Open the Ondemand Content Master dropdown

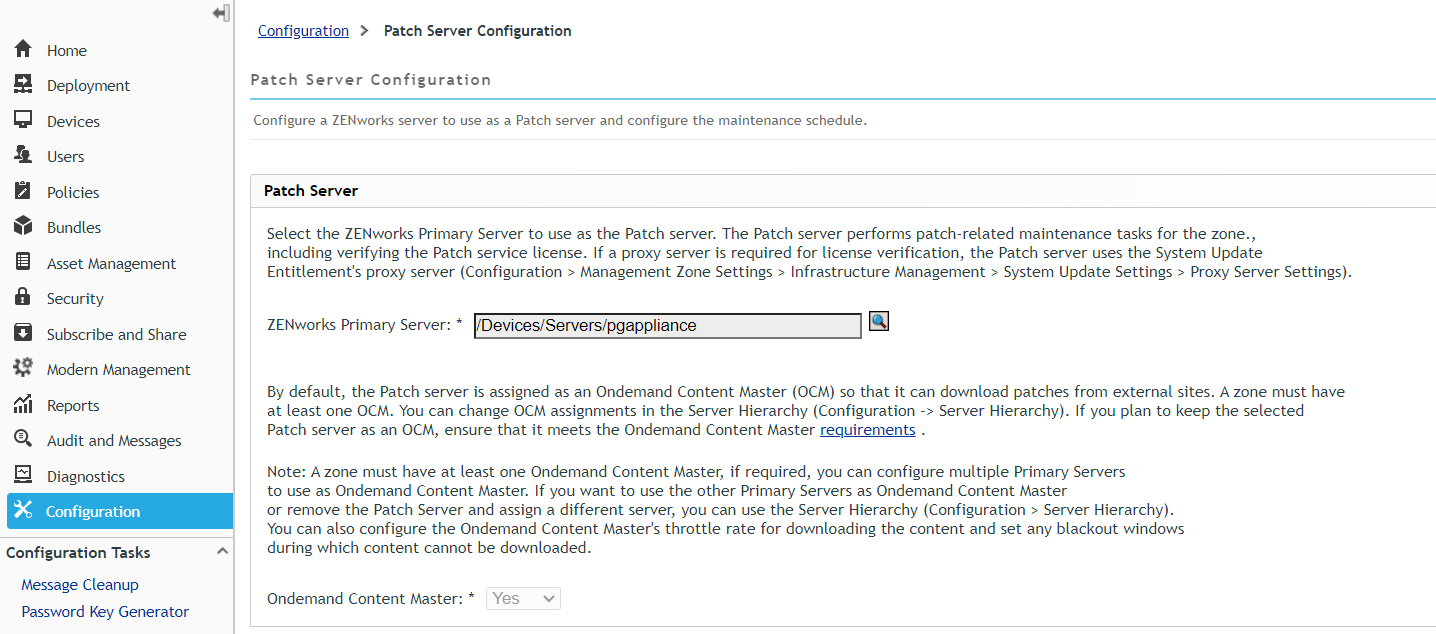[x=522, y=598]
